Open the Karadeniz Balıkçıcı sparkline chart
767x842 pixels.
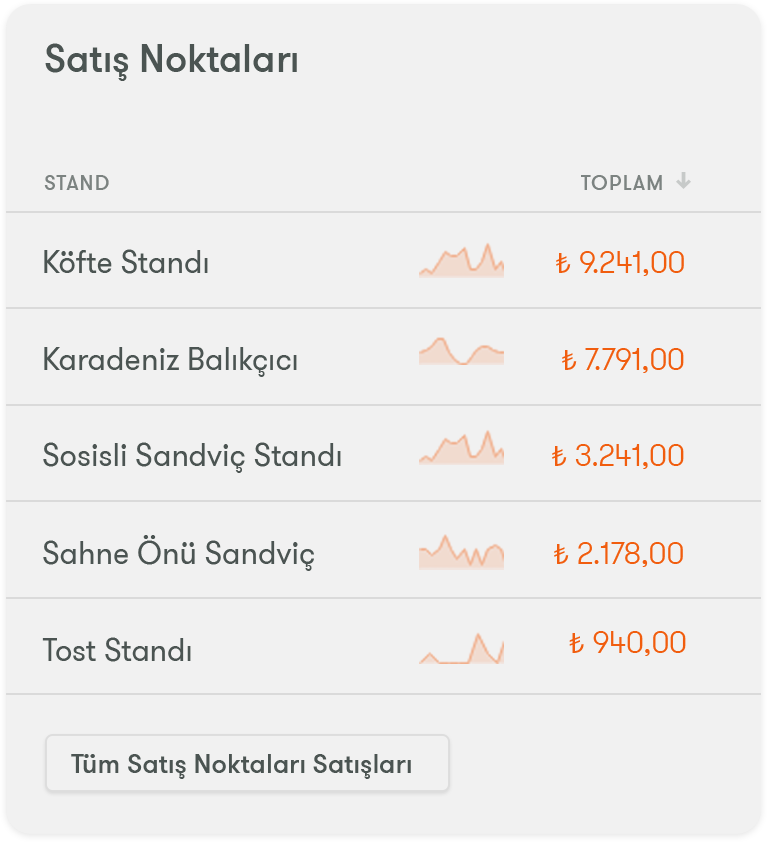pyautogui.click(x=461, y=351)
